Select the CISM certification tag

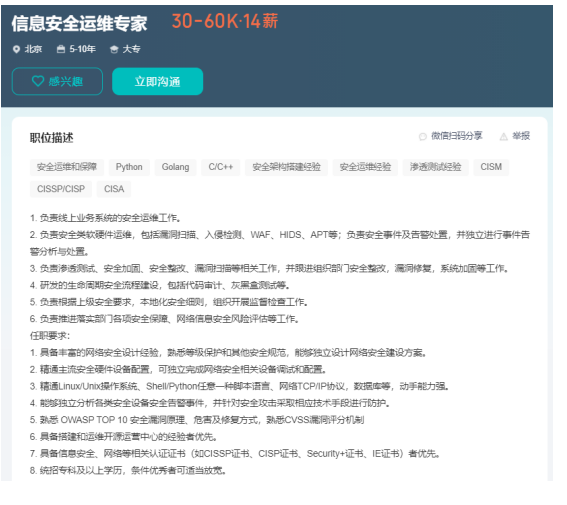(491, 167)
